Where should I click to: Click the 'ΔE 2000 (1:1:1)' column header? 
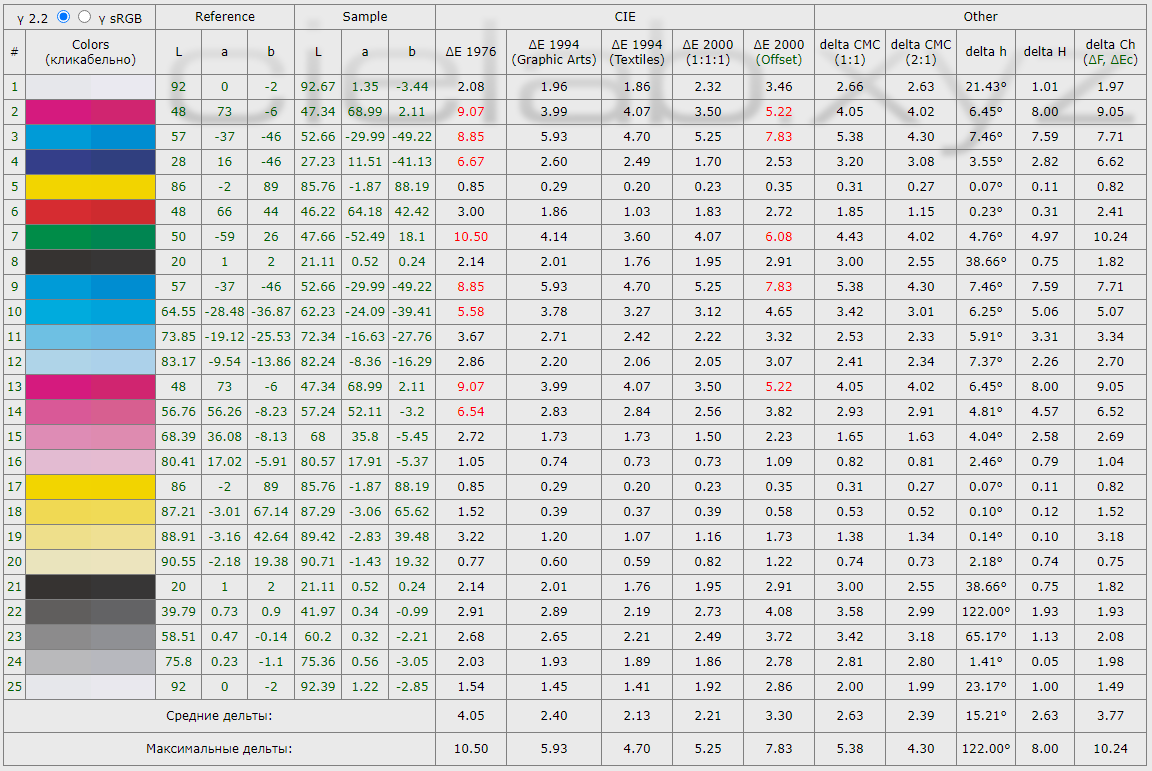pos(708,52)
